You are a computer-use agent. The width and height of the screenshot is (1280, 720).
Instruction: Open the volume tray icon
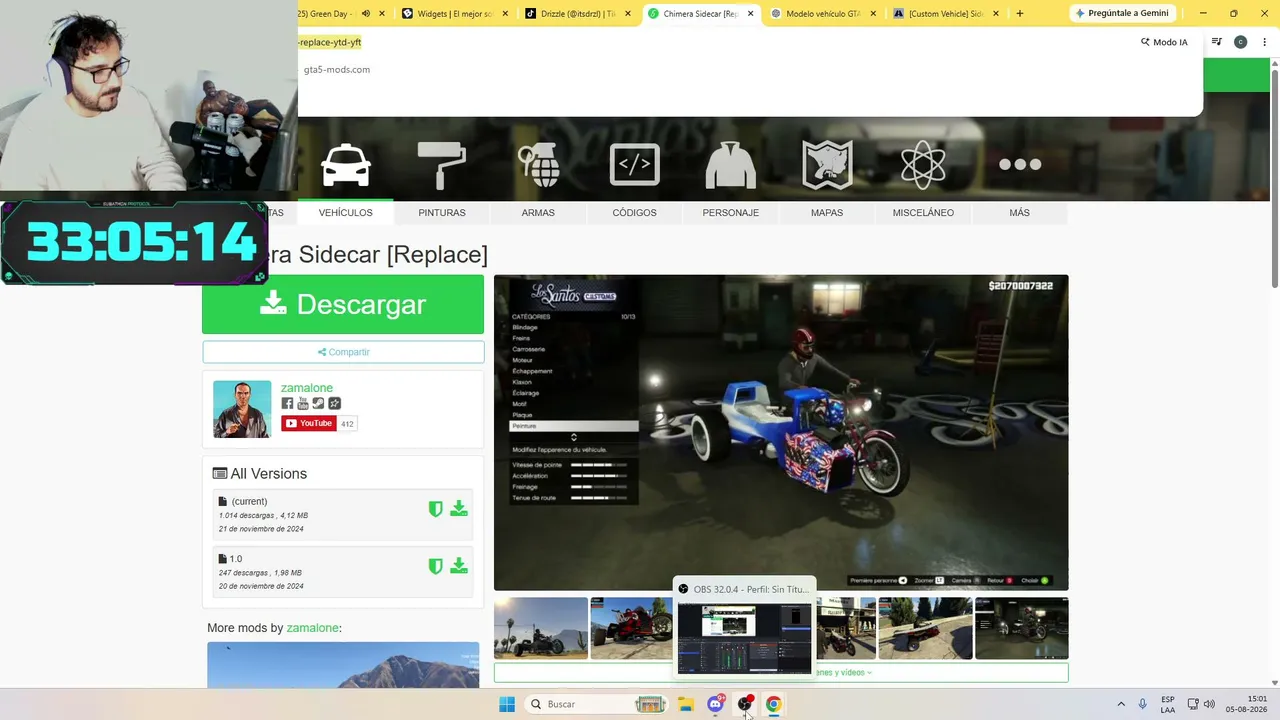point(1210,704)
